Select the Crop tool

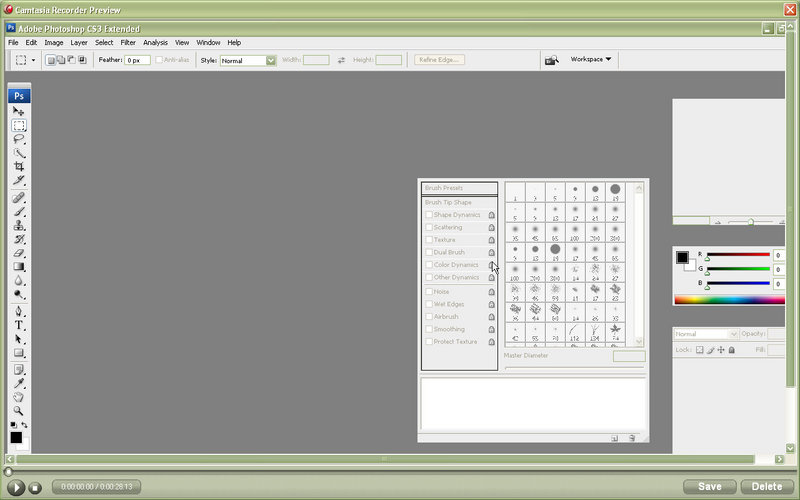pyautogui.click(x=19, y=166)
